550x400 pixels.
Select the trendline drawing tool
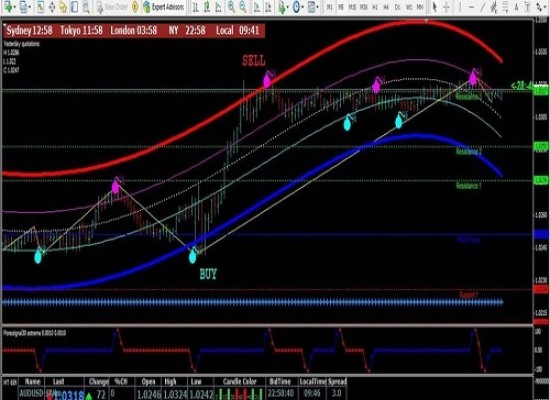[x=483, y=7]
